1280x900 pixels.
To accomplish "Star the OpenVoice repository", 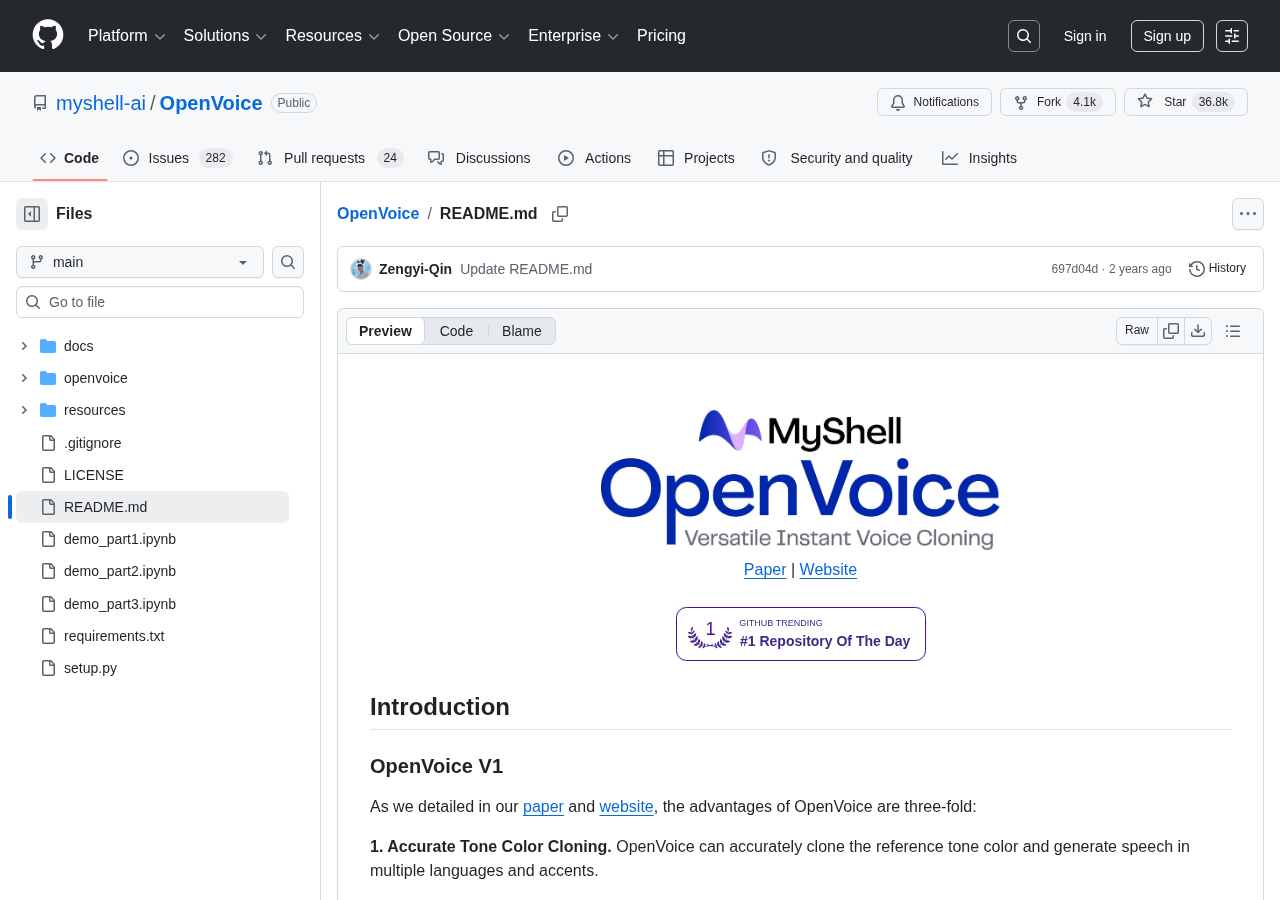I will (1186, 102).
